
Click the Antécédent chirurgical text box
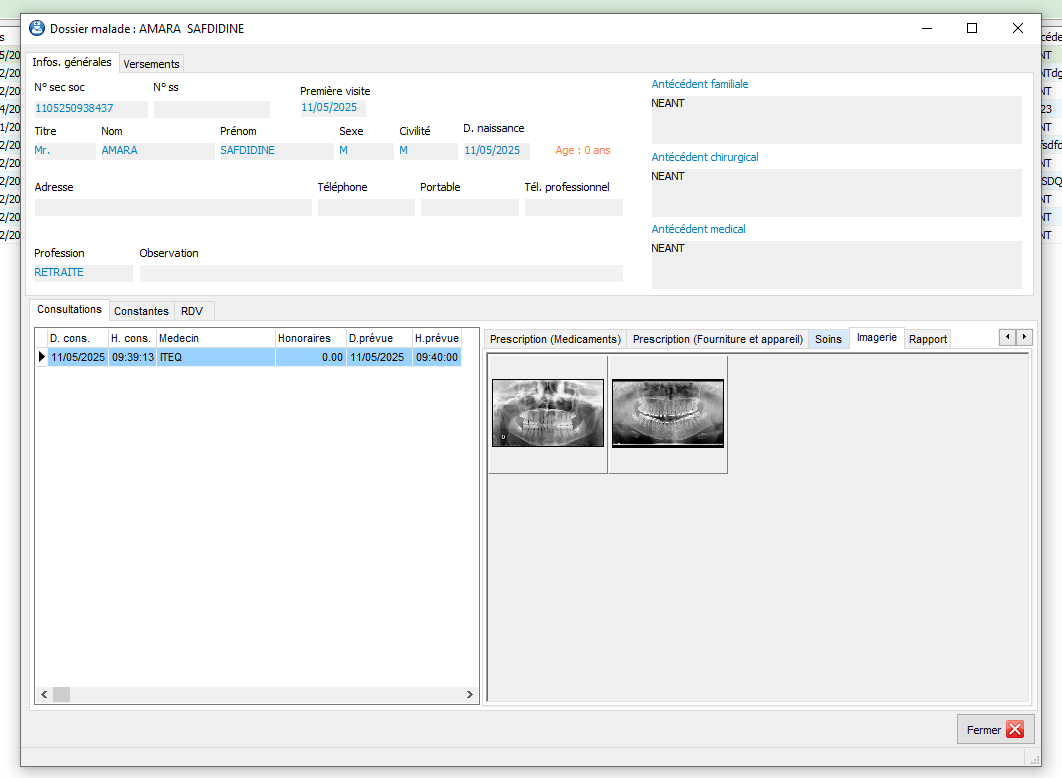click(x=836, y=193)
